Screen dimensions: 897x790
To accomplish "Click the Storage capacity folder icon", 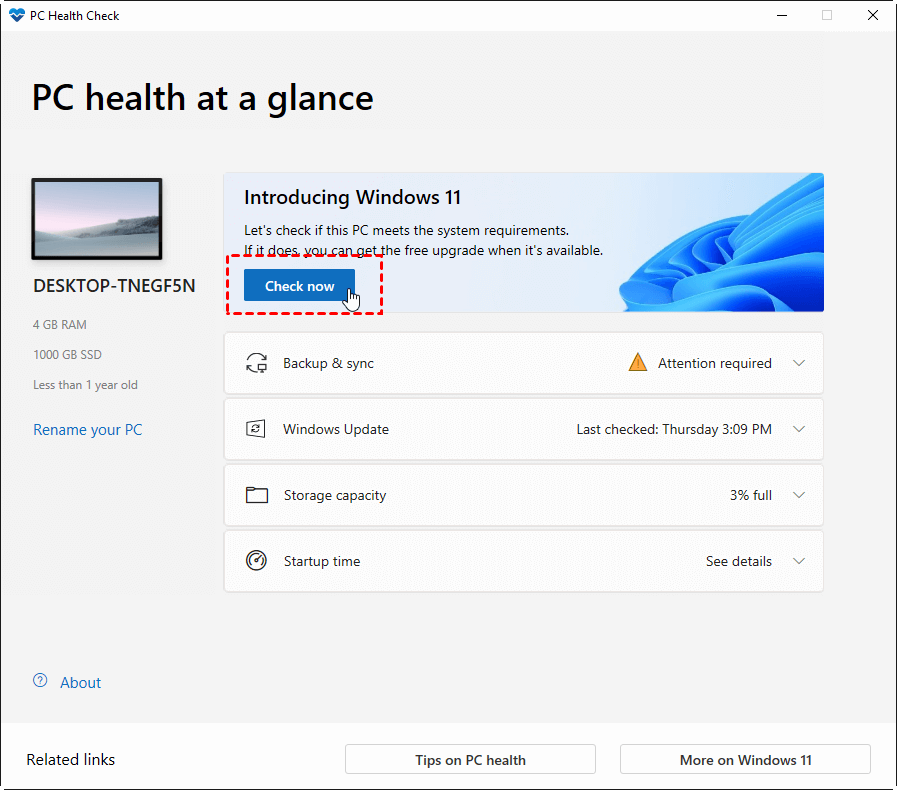I will click(x=257, y=495).
